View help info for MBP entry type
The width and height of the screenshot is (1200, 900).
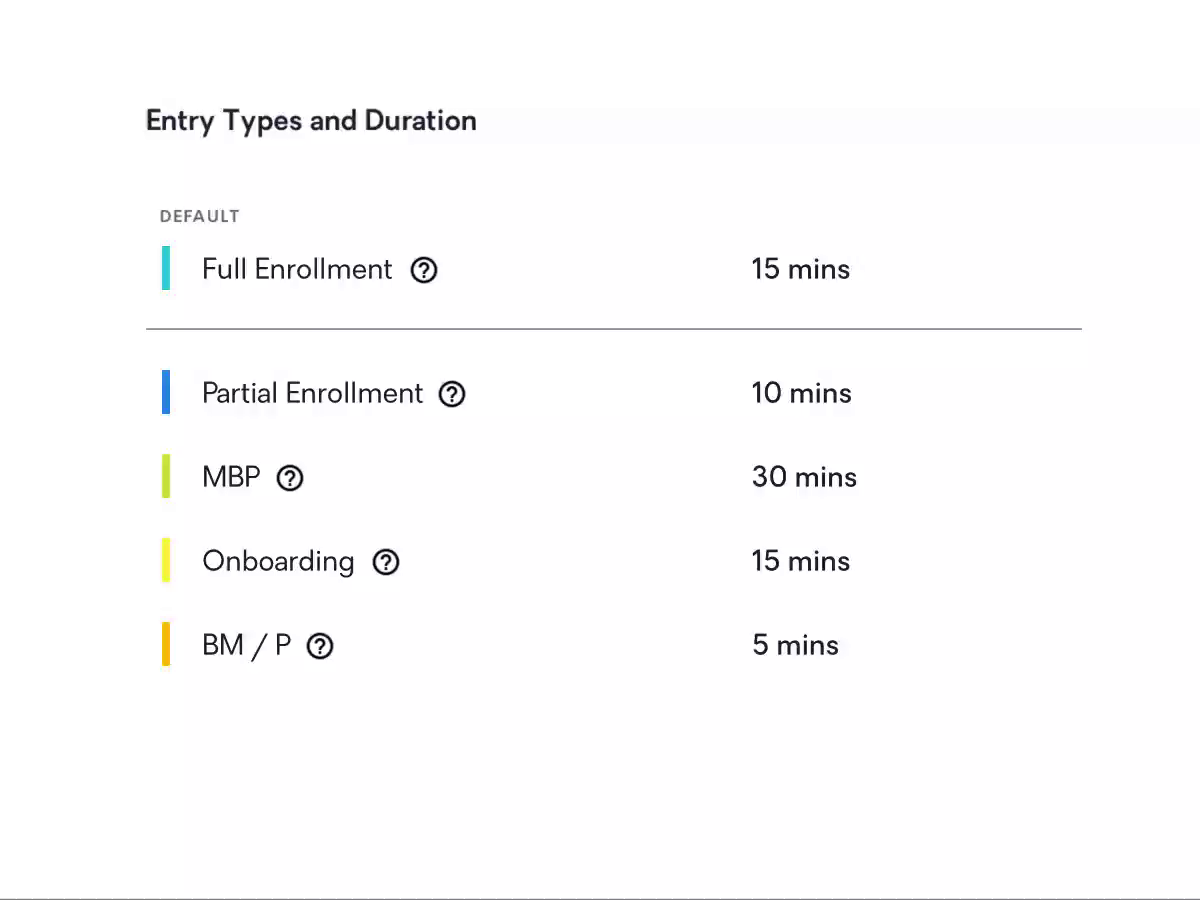tap(289, 478)
